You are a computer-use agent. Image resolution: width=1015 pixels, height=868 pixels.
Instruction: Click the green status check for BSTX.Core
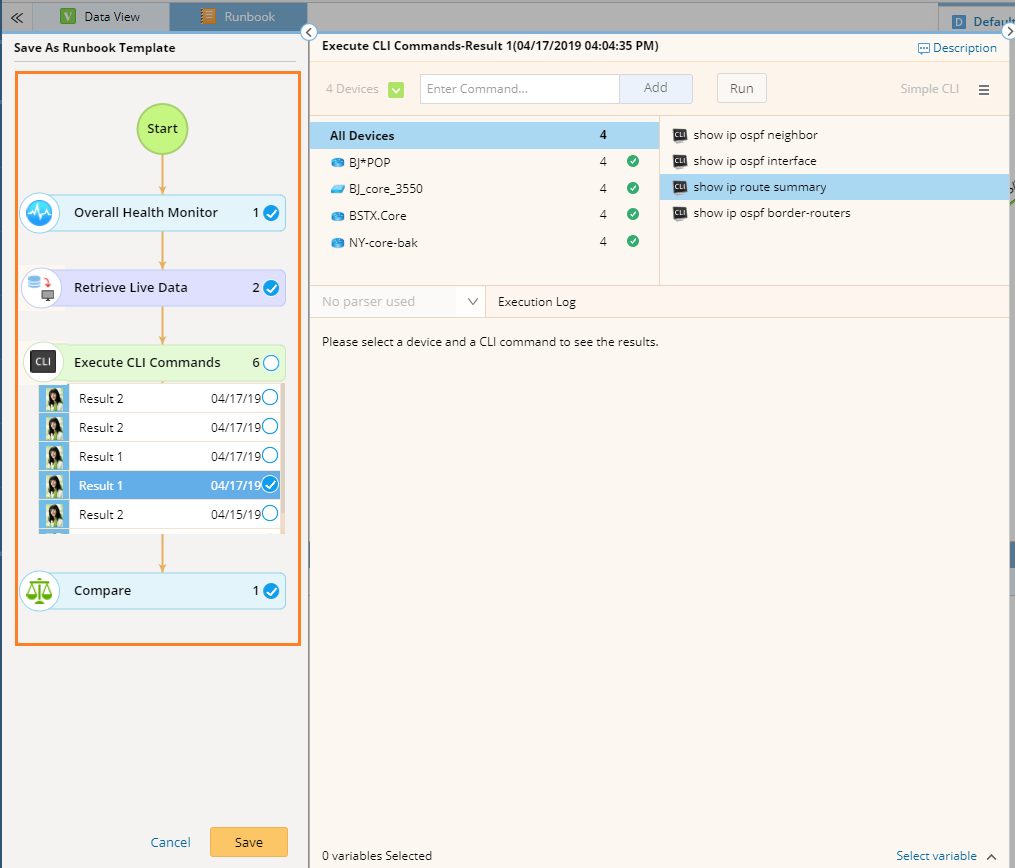click(633, 214)
